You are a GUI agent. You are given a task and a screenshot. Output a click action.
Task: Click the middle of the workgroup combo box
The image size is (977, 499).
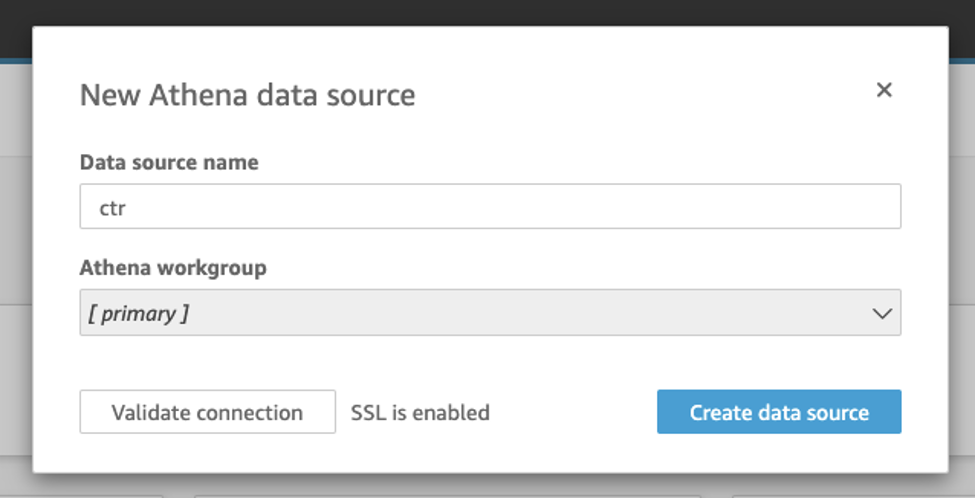click(490, 313)
